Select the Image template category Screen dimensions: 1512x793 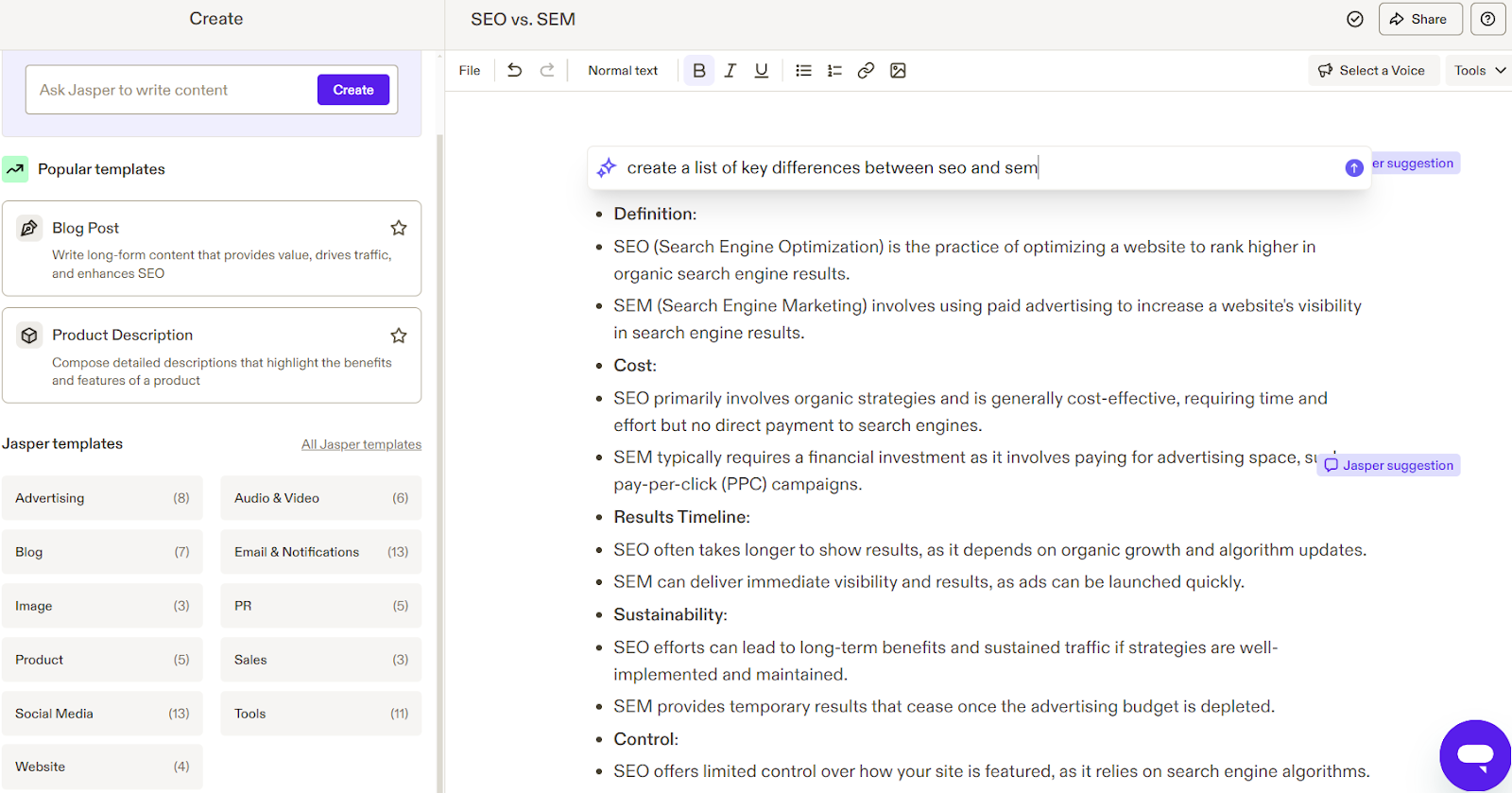(x=102, y=606)
